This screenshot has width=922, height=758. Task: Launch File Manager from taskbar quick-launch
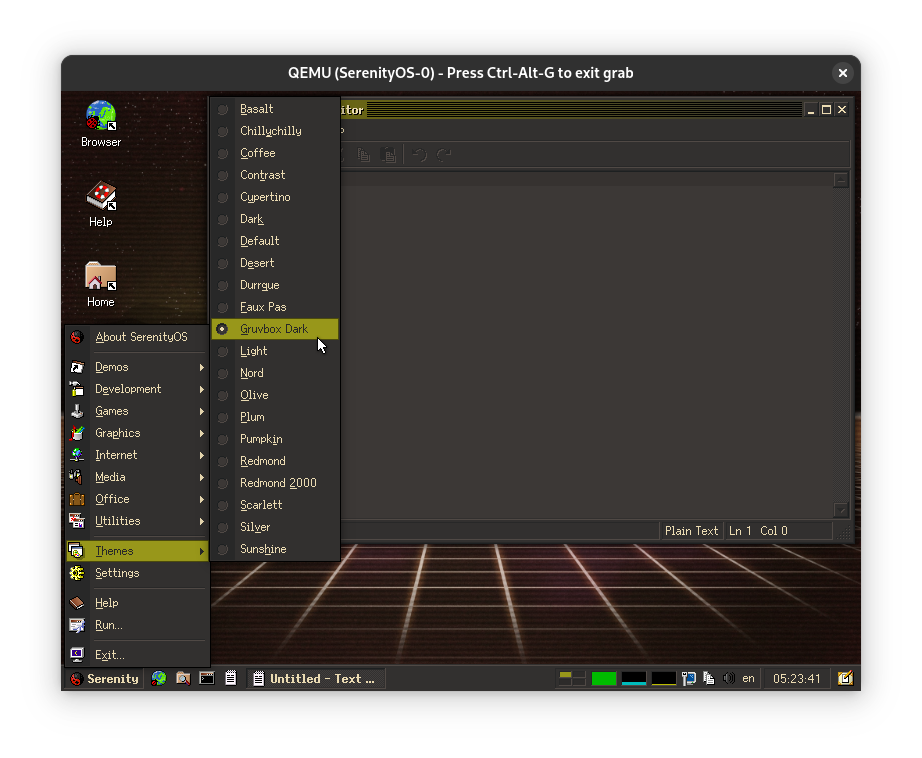183,679
